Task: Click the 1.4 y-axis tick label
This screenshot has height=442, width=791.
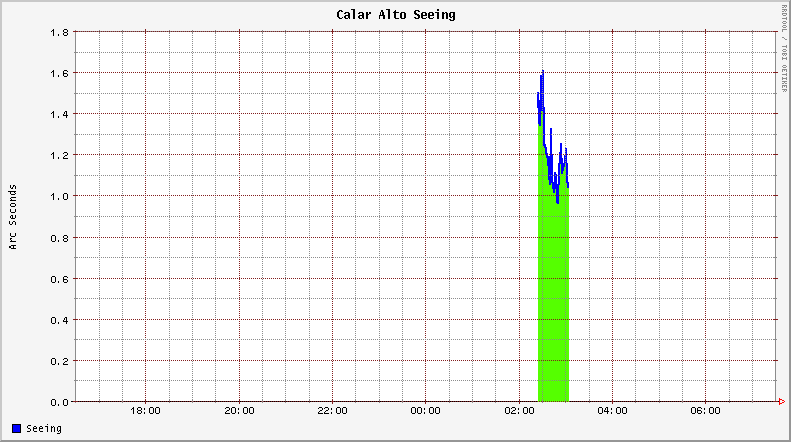Action: click(x=59, y=114)
